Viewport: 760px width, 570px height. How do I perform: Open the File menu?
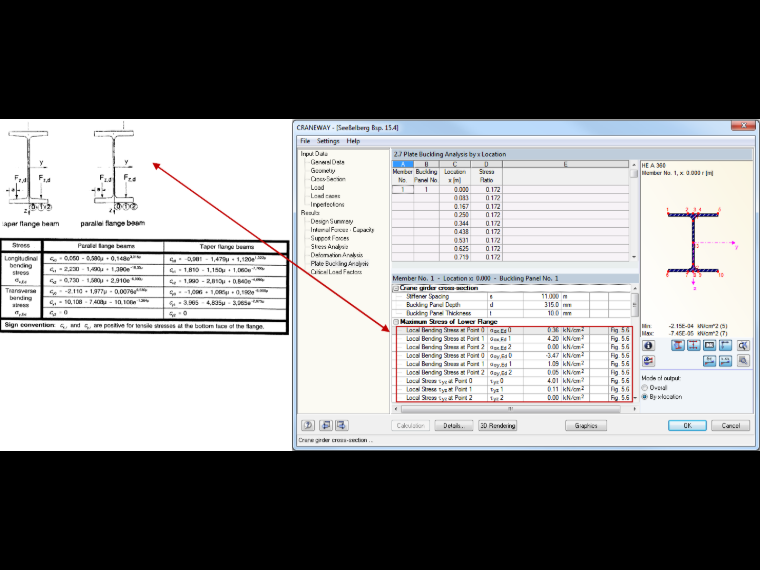pyautogui.click(x=305, y=141)
